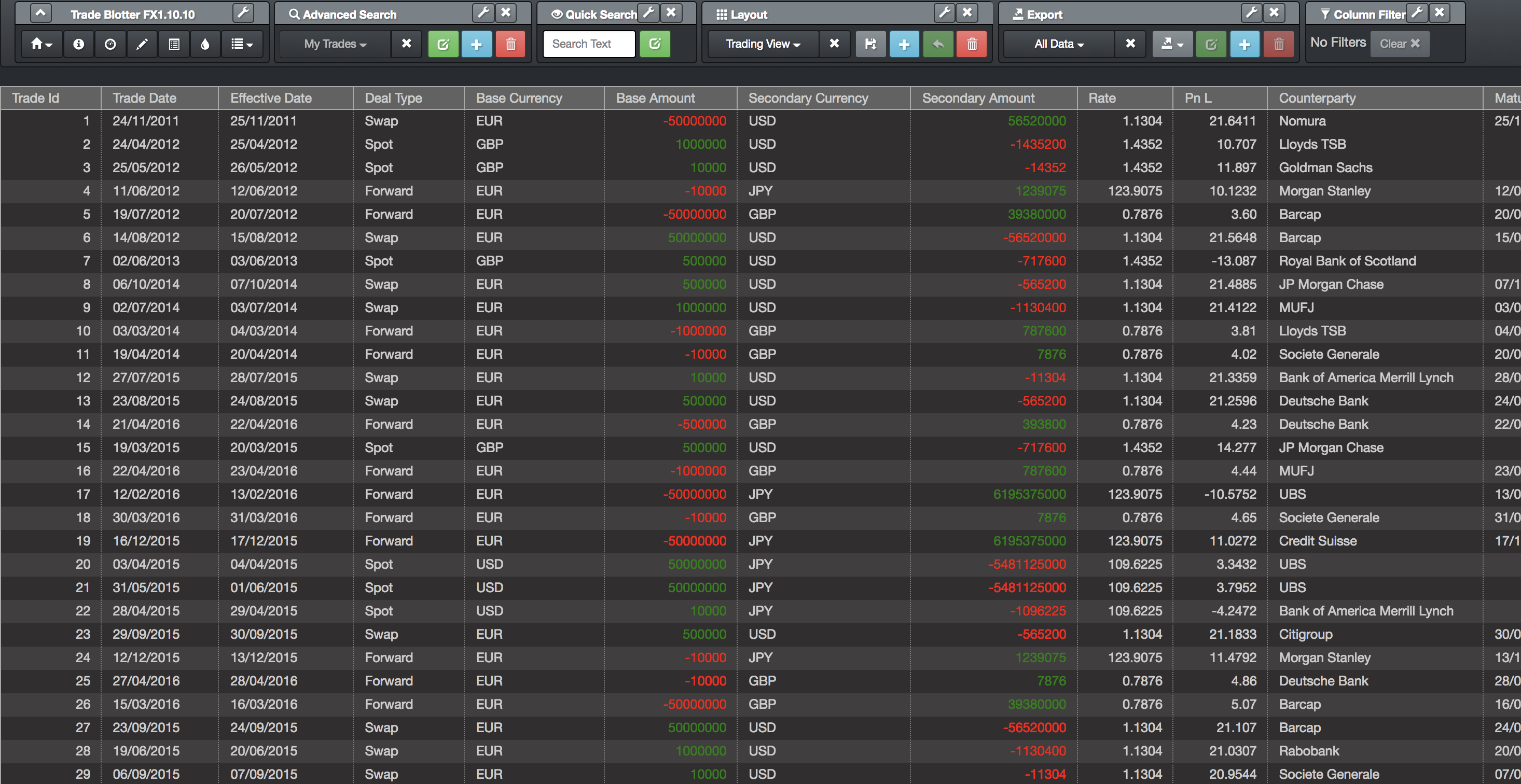Select the Nomura counterparty cell
The height and width of the screenshot is (784, 1521).
coord(1375,121)
